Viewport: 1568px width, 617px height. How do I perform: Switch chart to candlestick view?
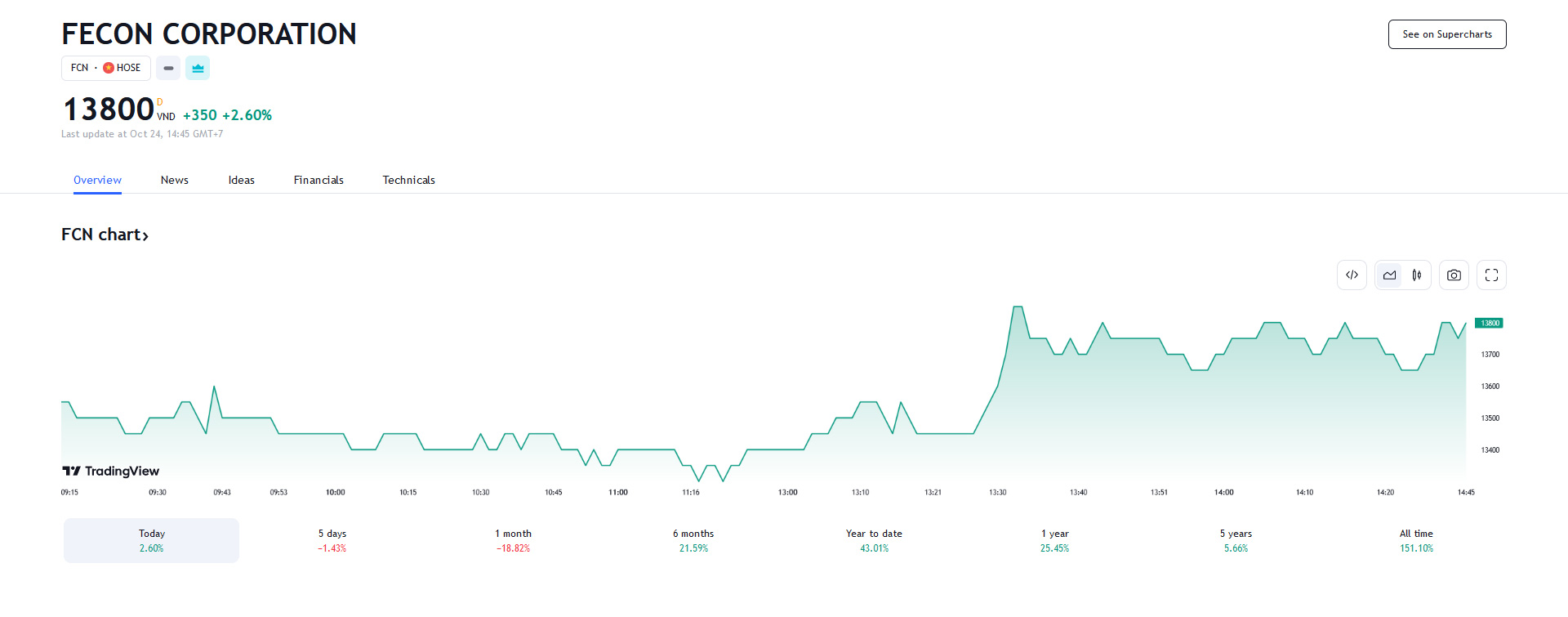pyautogui.click(x=1417, y=275)
